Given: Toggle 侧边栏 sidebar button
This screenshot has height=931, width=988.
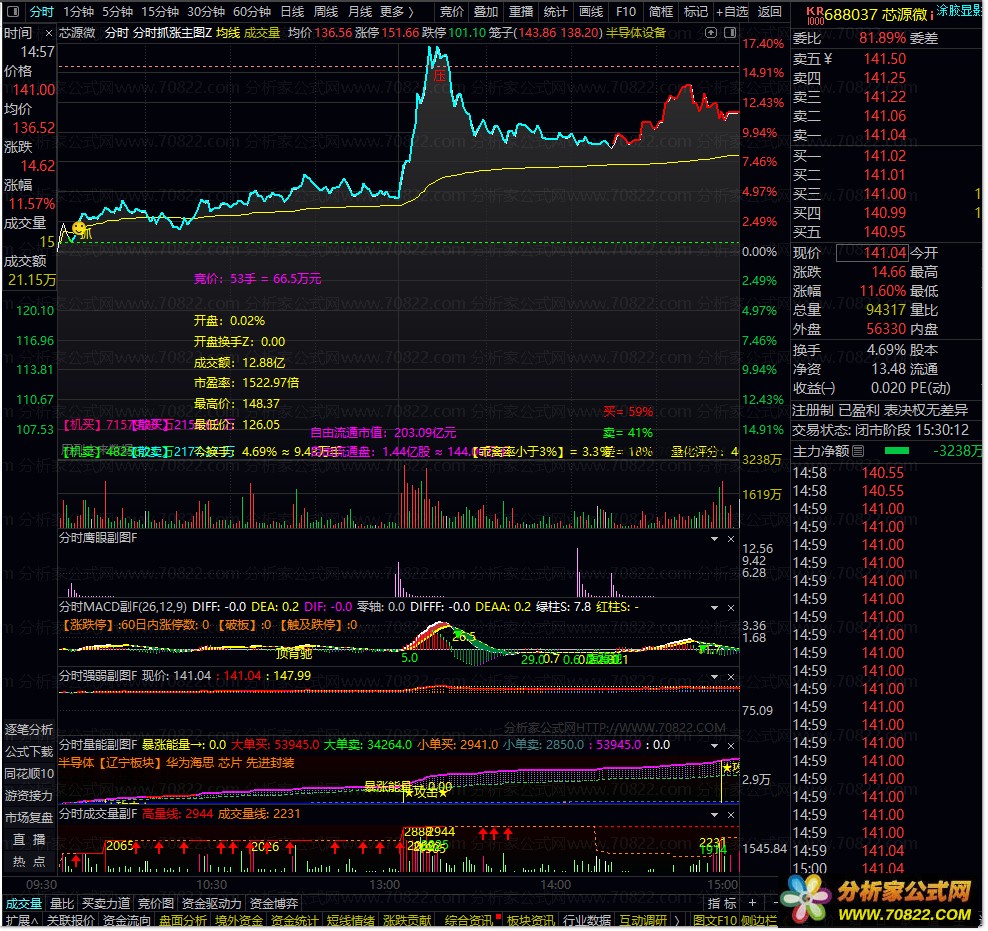Looking at the screenshot, I should click(761, 922).
